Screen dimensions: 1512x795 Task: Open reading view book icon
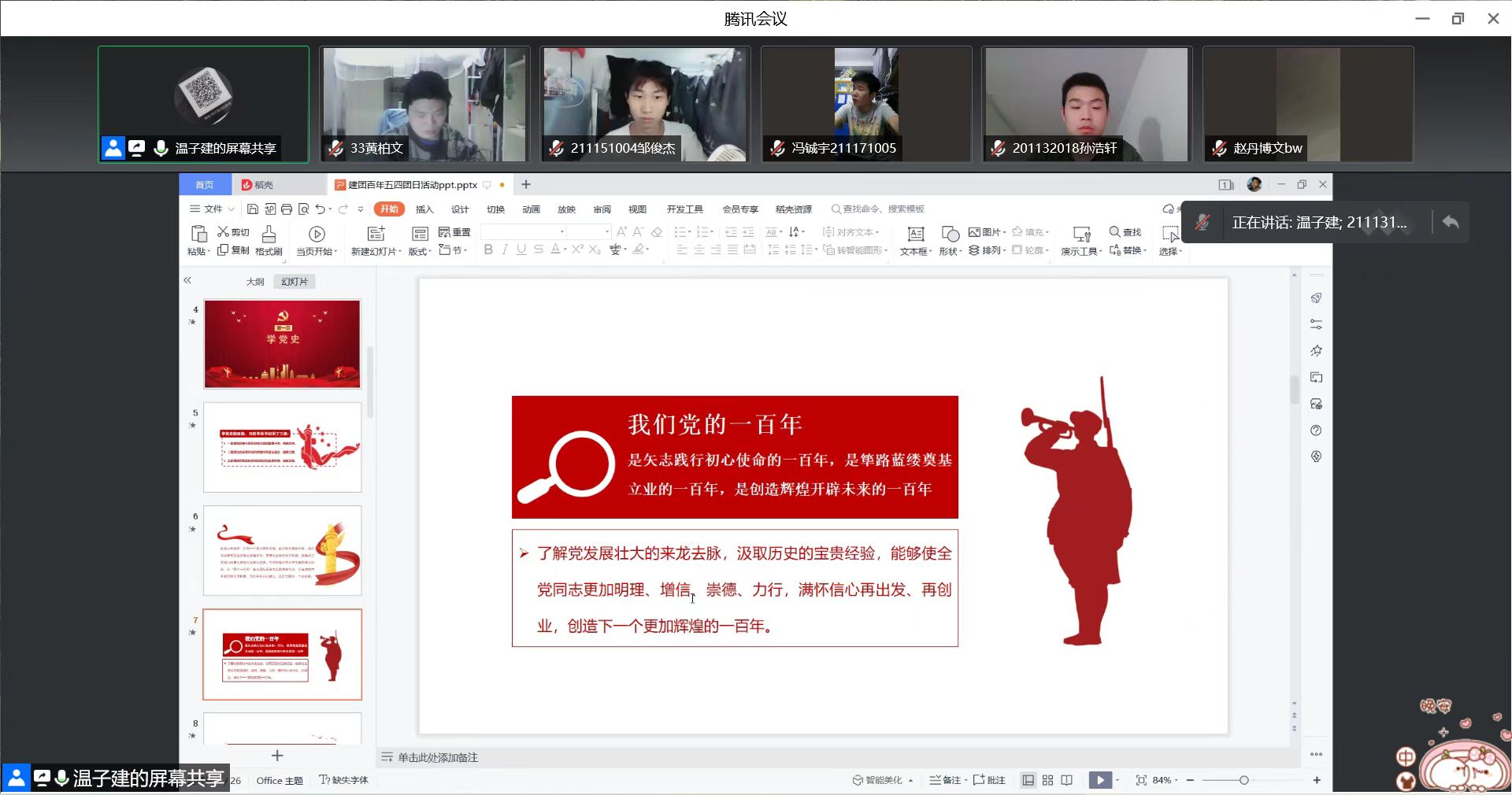point(1066,780)
